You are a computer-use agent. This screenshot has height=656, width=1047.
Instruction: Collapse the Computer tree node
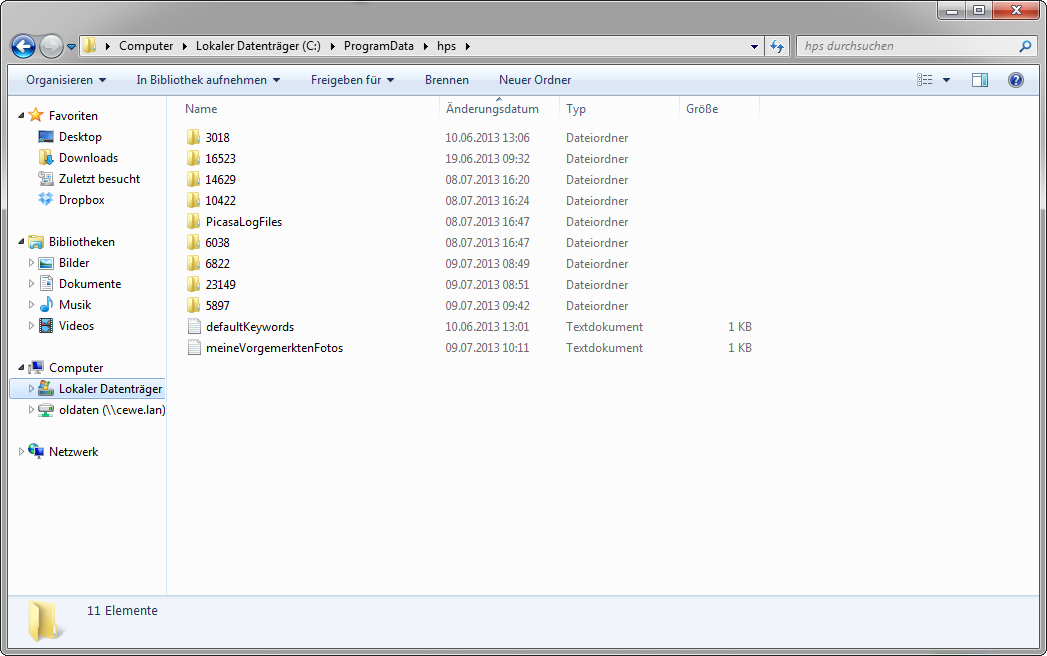tap(21, 368)
